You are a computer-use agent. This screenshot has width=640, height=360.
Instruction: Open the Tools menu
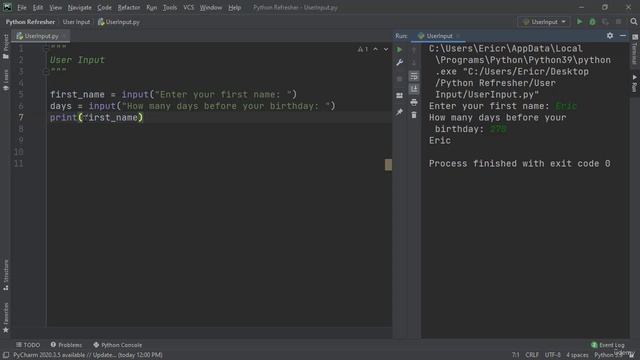coord(170,7)
